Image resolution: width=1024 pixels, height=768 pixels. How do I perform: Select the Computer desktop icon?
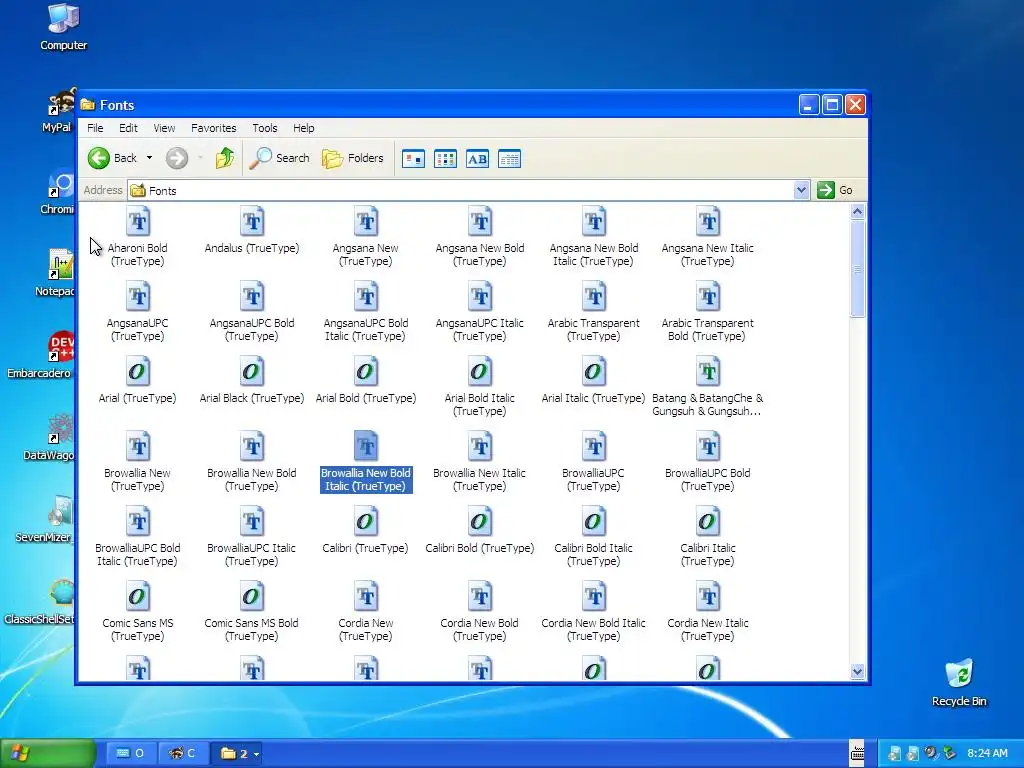pos(63,27)
